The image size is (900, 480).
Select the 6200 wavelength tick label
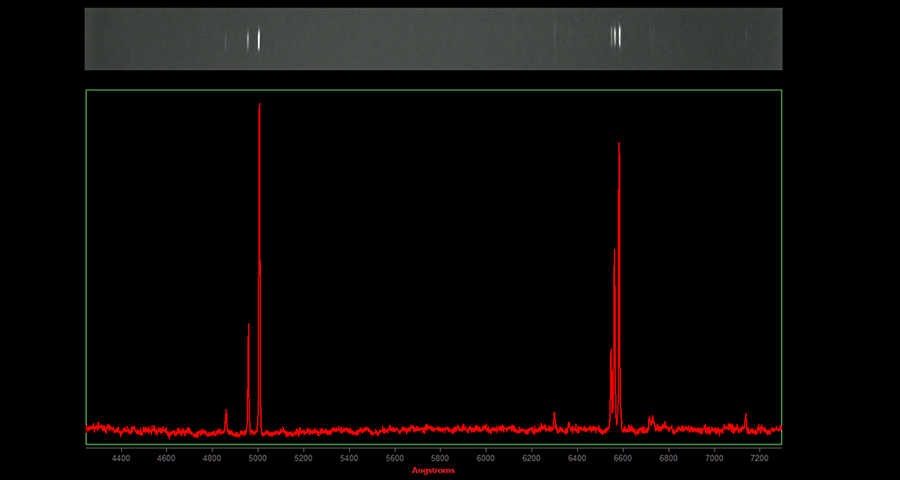[x=531, y=458]
